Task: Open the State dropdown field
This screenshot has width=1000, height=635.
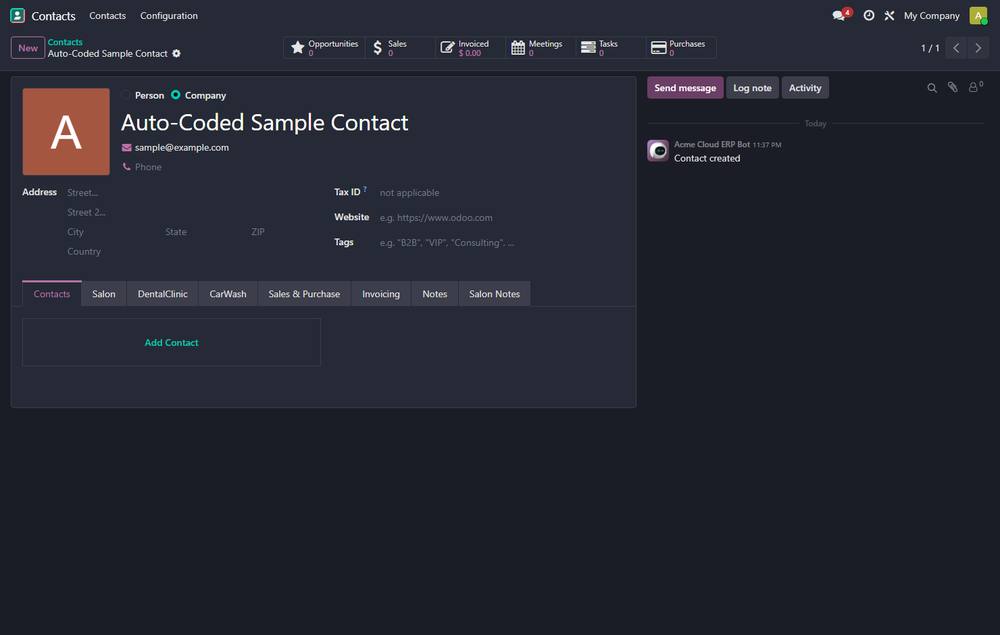Action: pos(203,232)
